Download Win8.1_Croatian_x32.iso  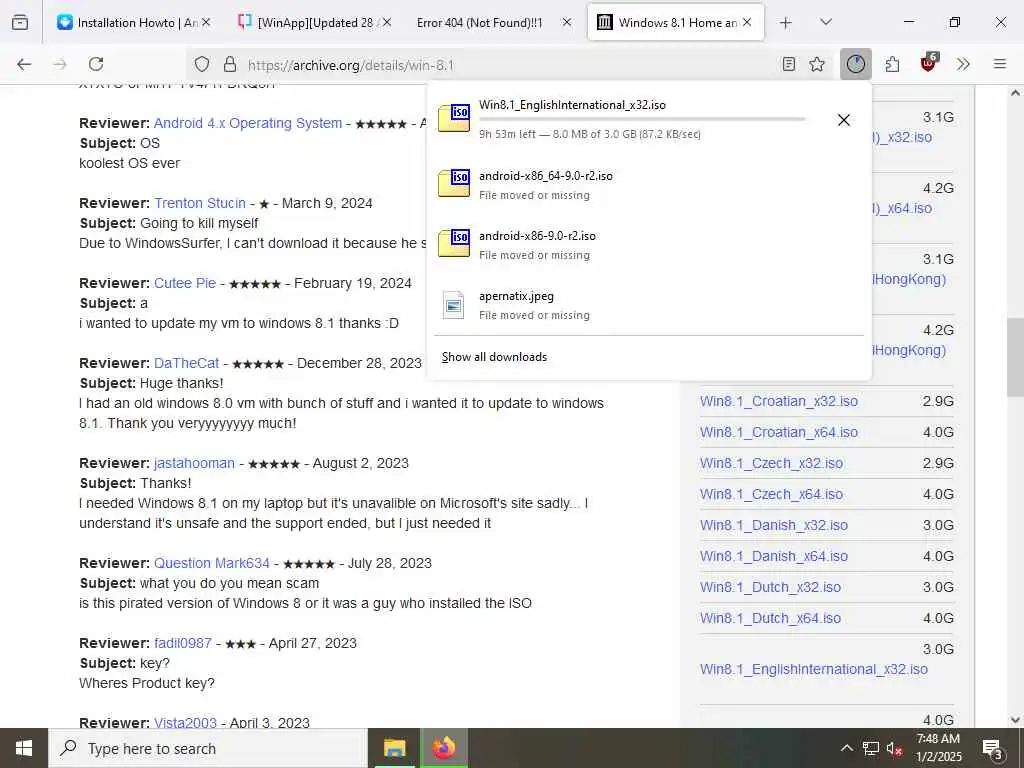point(778,401)
